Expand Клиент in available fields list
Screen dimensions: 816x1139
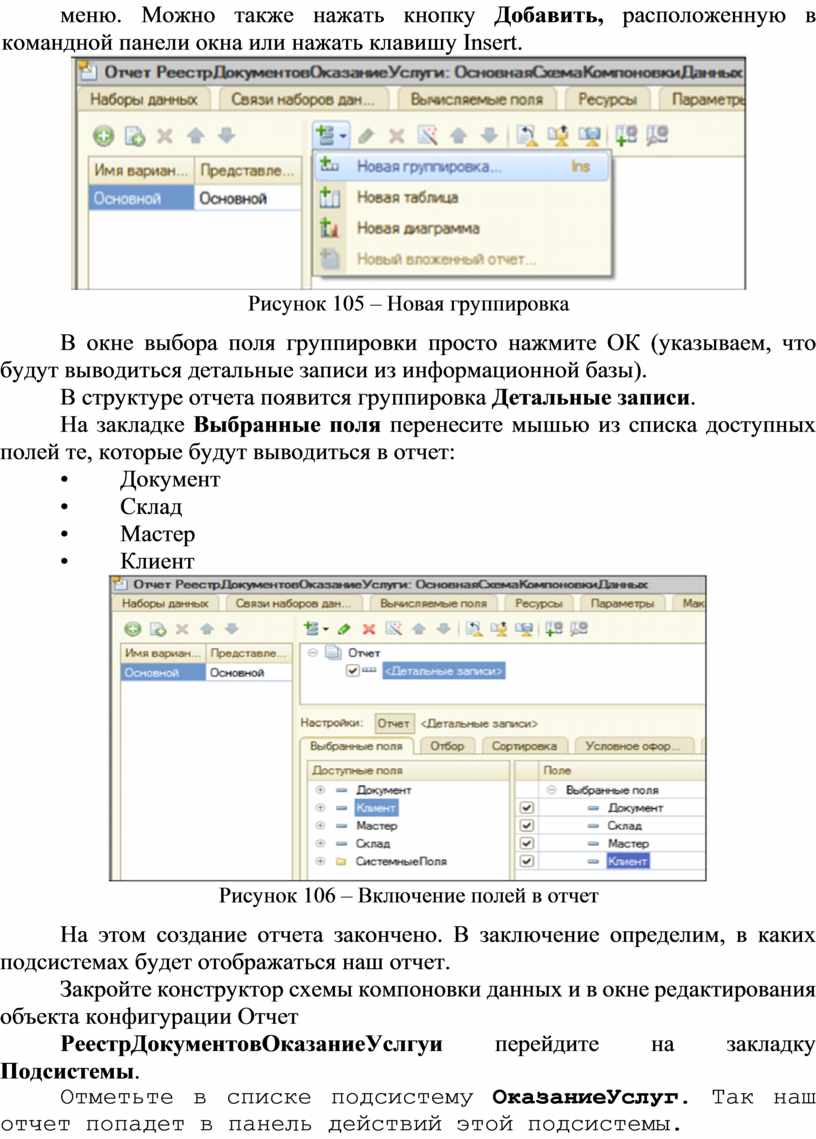click(320, 808)
